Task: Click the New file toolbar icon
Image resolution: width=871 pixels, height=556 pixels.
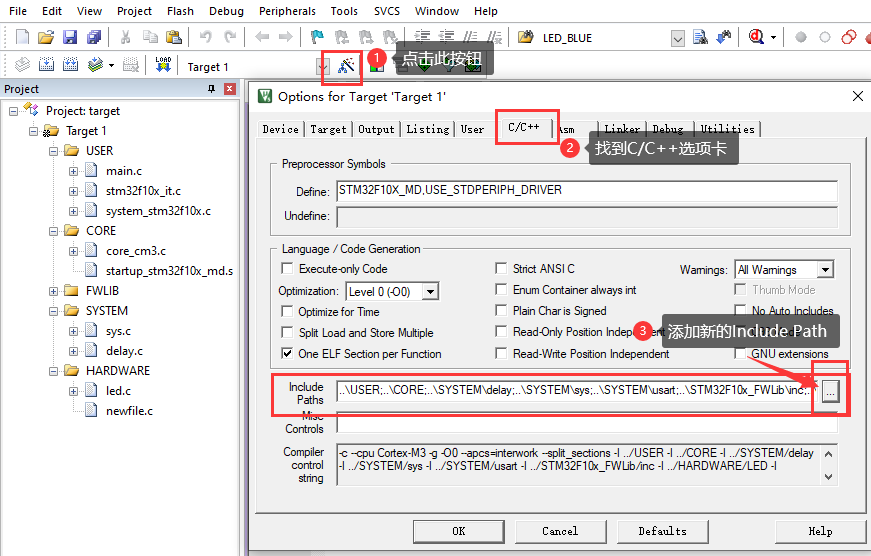Action: 22,37
